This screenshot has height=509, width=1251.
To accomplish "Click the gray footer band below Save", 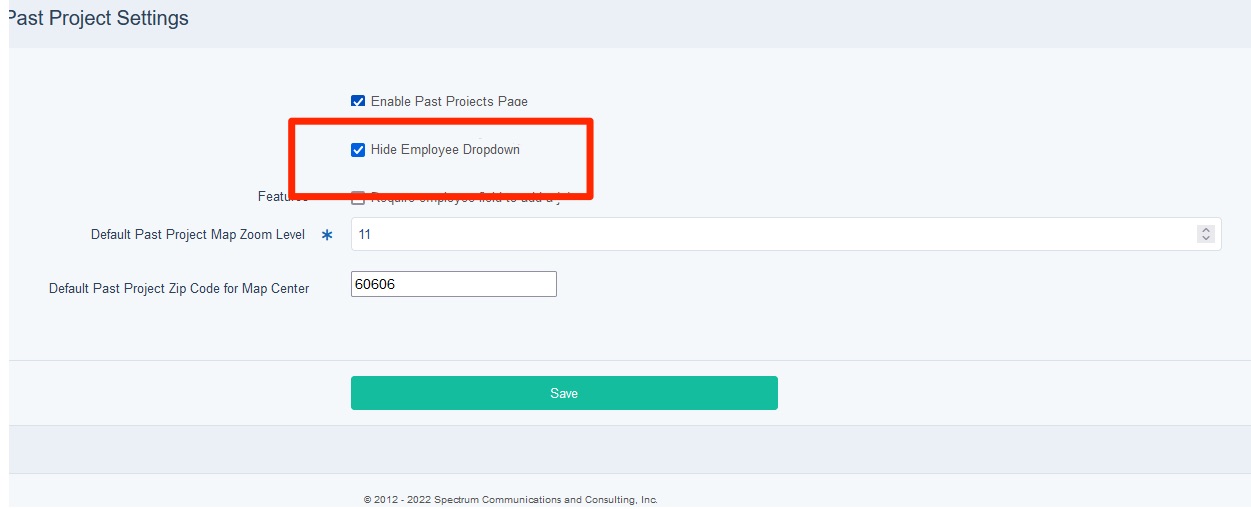I will [630, 449].
